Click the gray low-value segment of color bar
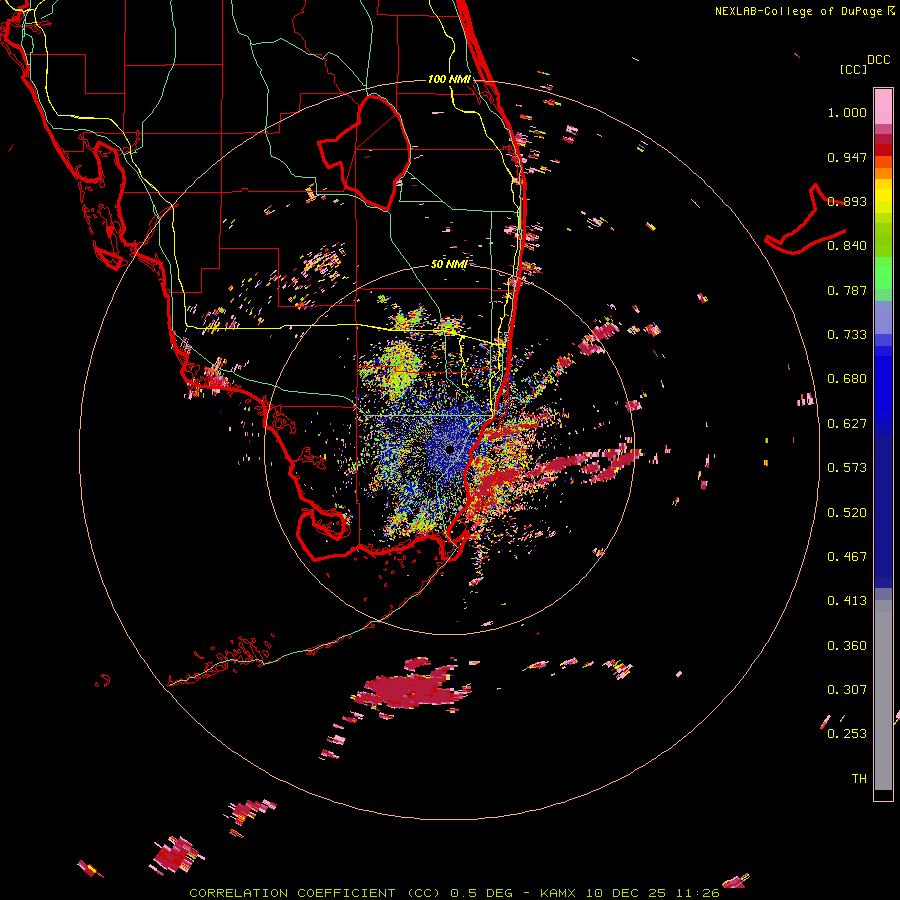Viewport: 900px width, 900px height. (883, 695)
